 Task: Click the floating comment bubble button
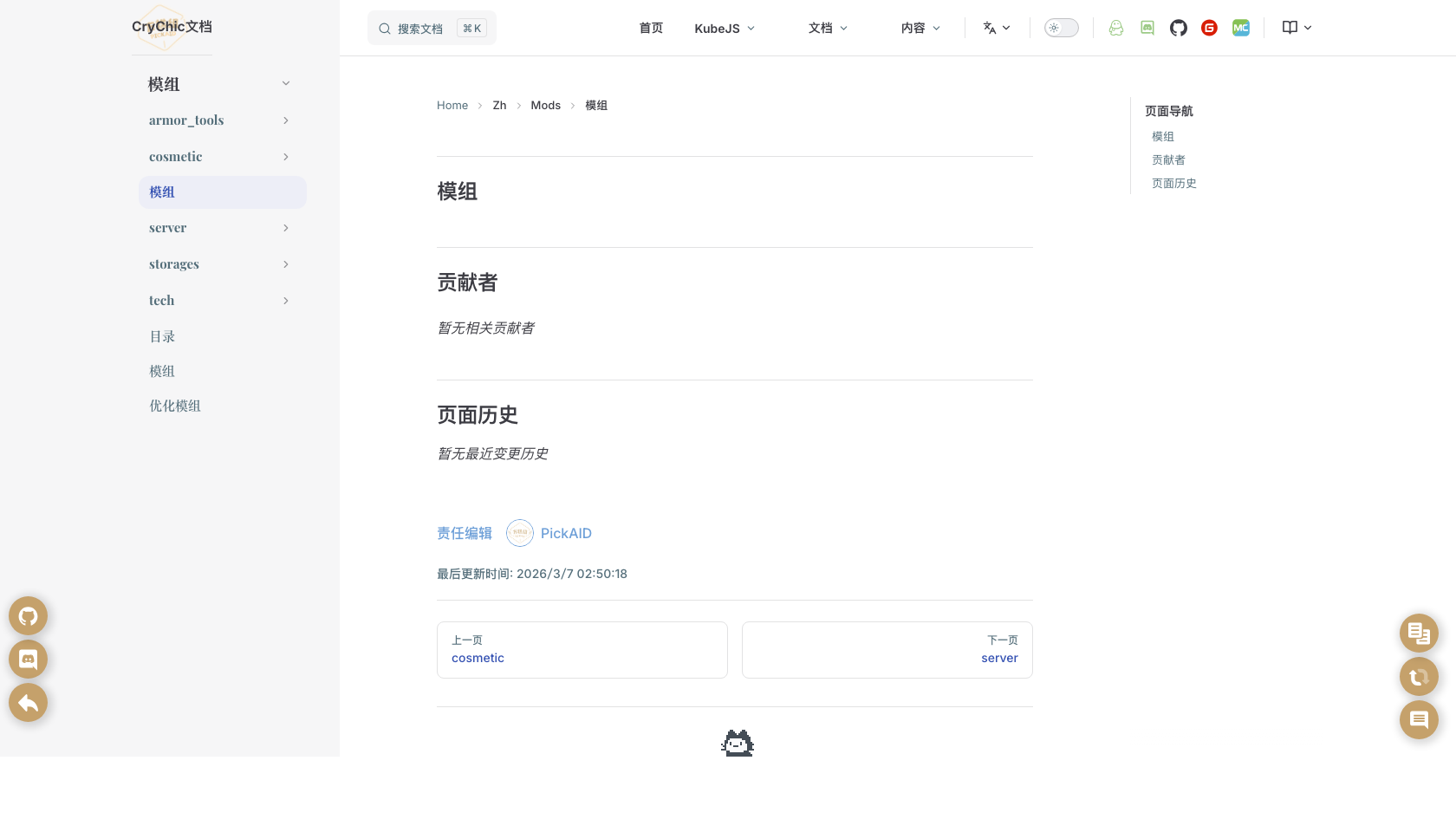click(x=1419, y=719)
